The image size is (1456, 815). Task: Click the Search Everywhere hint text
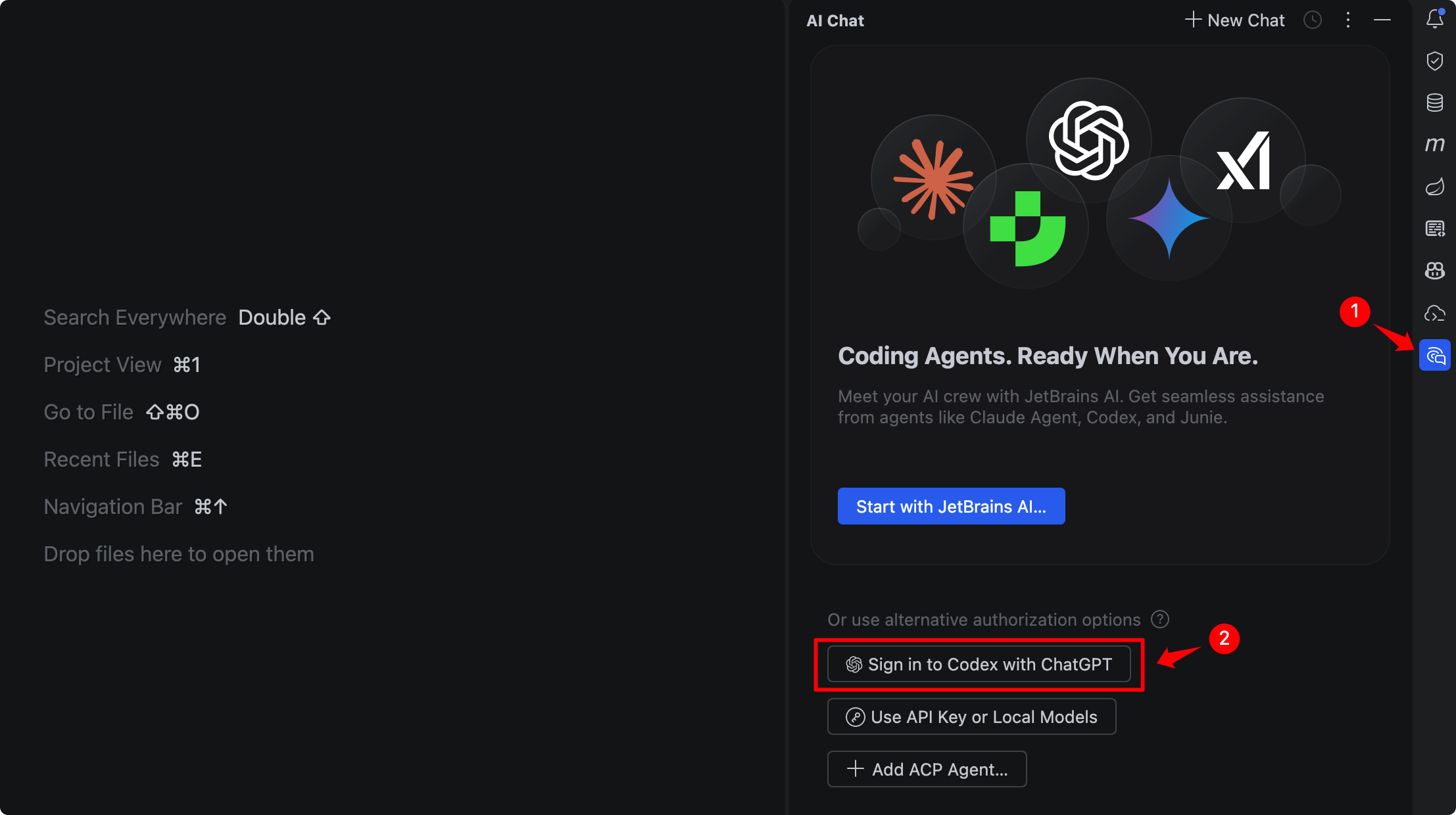point(135,317)
